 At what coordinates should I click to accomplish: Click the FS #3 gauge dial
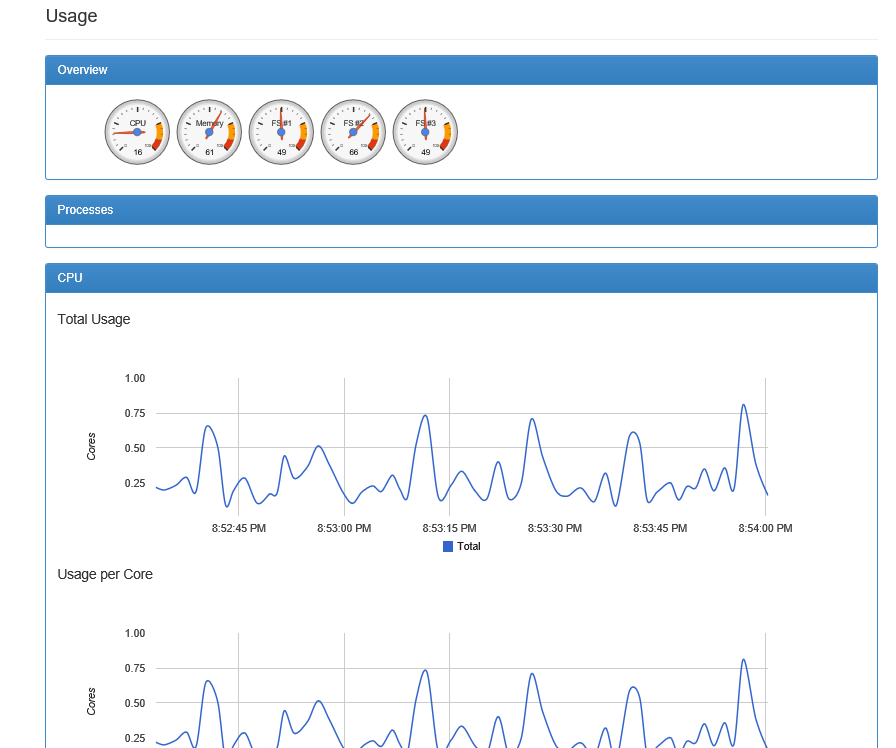pyautogui.click(x=425, y=132)
